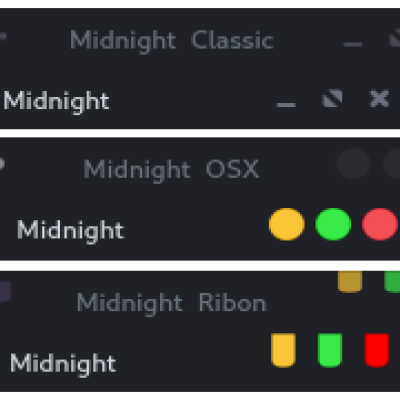The width and height of the screenshot is (400, 400).
Task: Click the dim yellow ribbon above Midnight Ribon
Action: tap(350, 282)
